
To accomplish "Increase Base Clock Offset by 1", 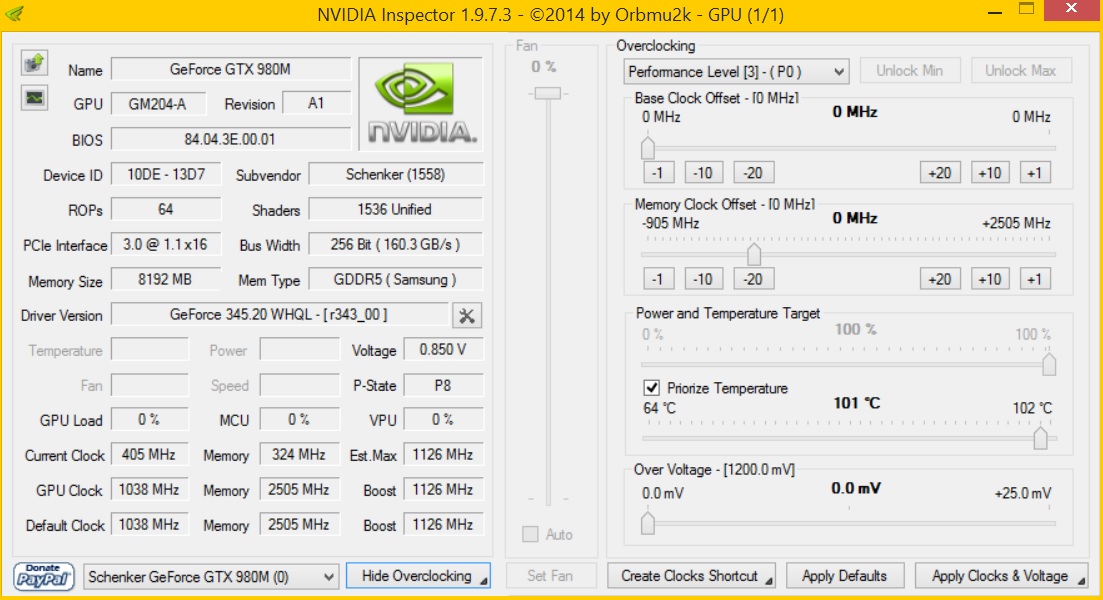I will tap(1035, 173).
